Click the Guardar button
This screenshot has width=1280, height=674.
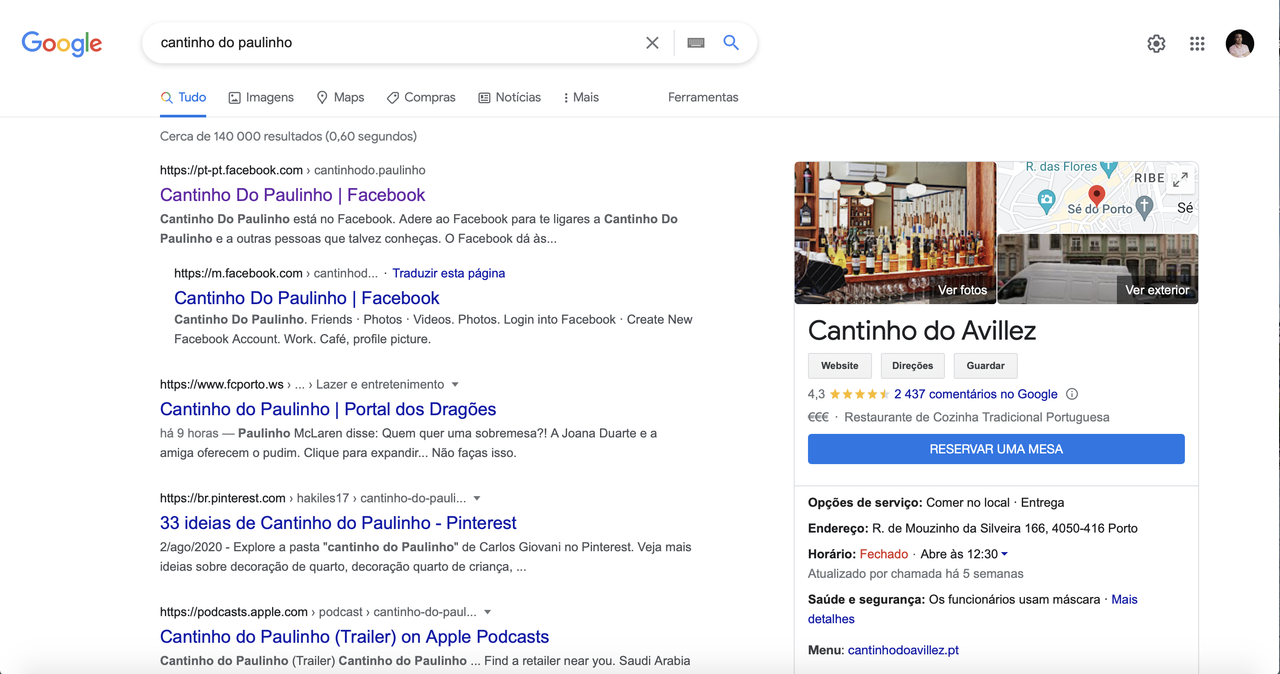pos(986,366)
